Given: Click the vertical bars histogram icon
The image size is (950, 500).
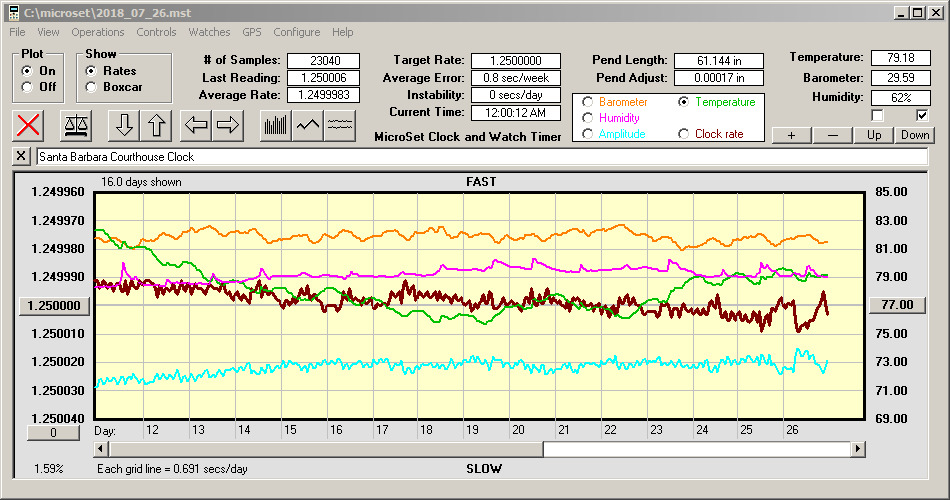Looking at the screenshot, I should pos(276,125).
